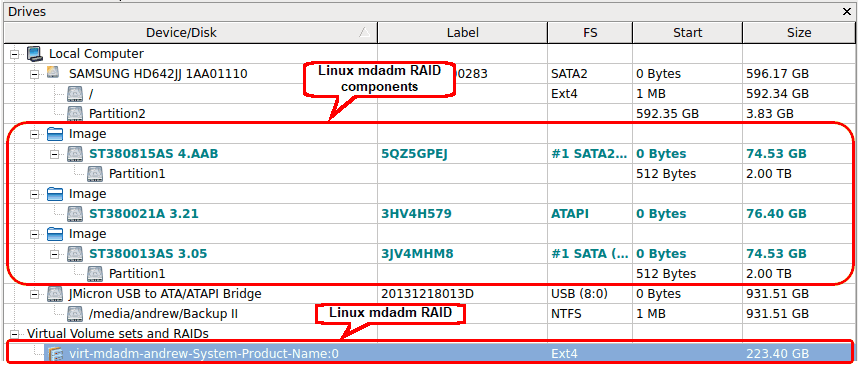Collapse the Image node containing ST380815AS
The width and height of the screenshot is (858, 382).
tap(34, 134)
